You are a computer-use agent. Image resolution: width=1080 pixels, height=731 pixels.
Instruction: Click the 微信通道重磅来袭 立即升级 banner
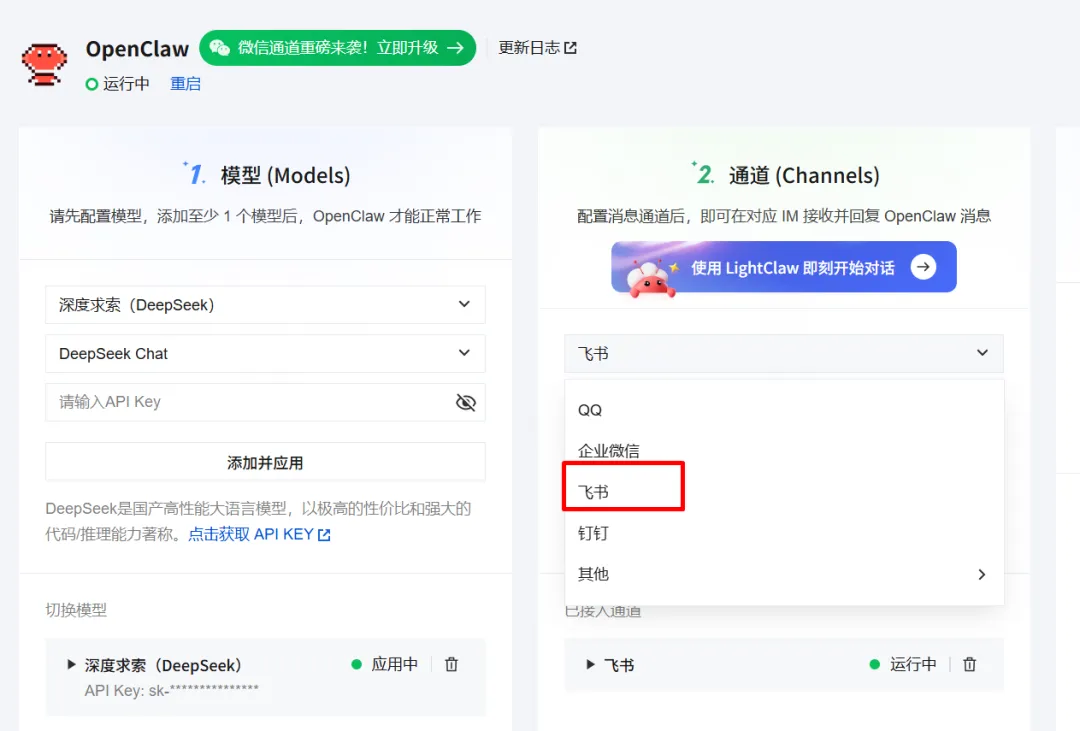click(x=338, y=48)
